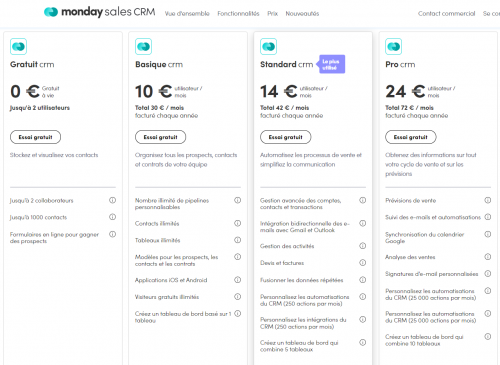
Task: View info for Signatures d'e-mail personnalisées
Action: coord(488,274)
